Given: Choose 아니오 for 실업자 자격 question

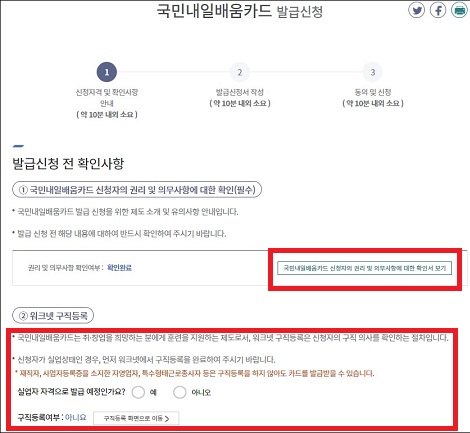Looking at the screenshot, I should pos(180,392).
